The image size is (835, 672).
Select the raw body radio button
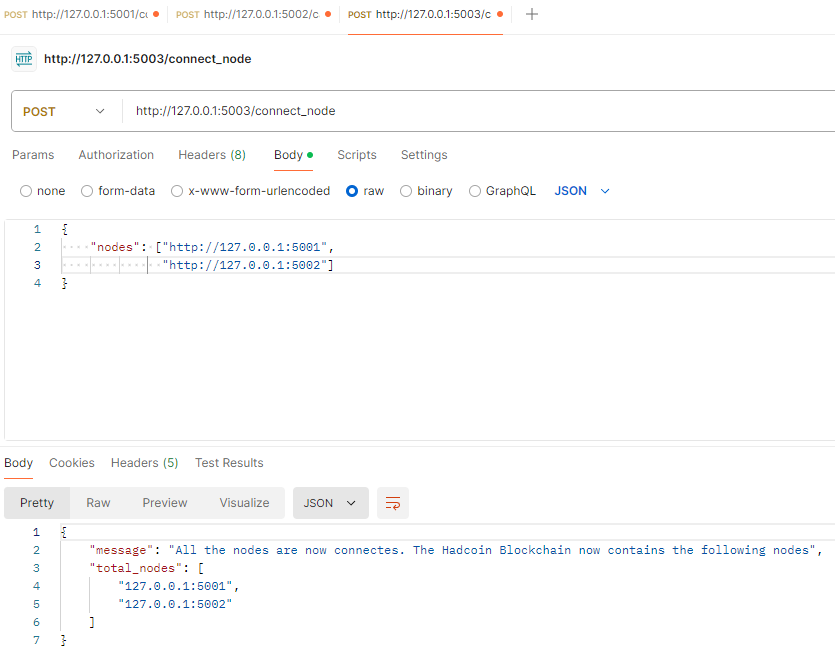[x=352, y=191]
